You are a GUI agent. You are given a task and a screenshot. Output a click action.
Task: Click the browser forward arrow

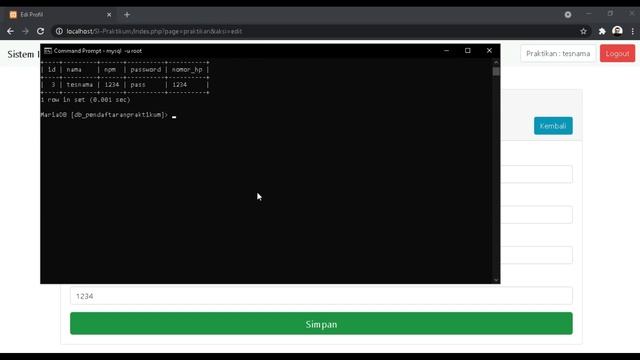coord(25,31)
